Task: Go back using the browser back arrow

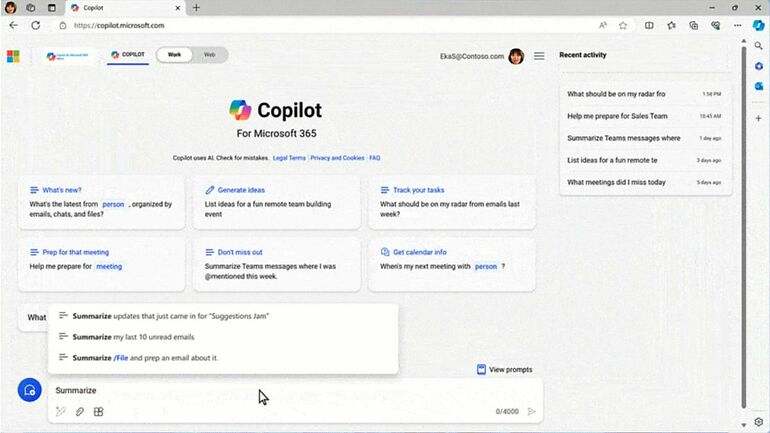Action: (13, 25)
